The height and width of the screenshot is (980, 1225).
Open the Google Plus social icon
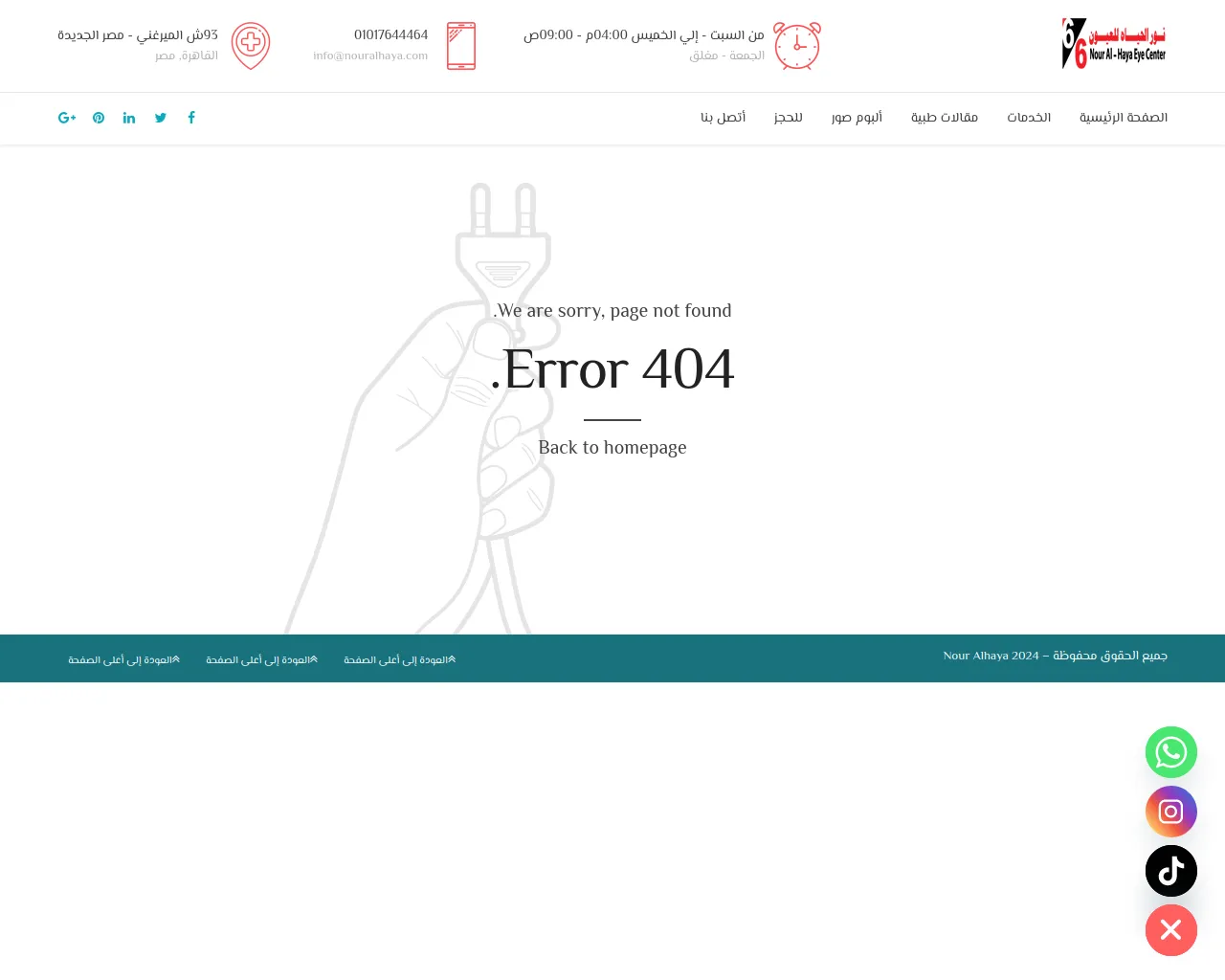point(67,118)
